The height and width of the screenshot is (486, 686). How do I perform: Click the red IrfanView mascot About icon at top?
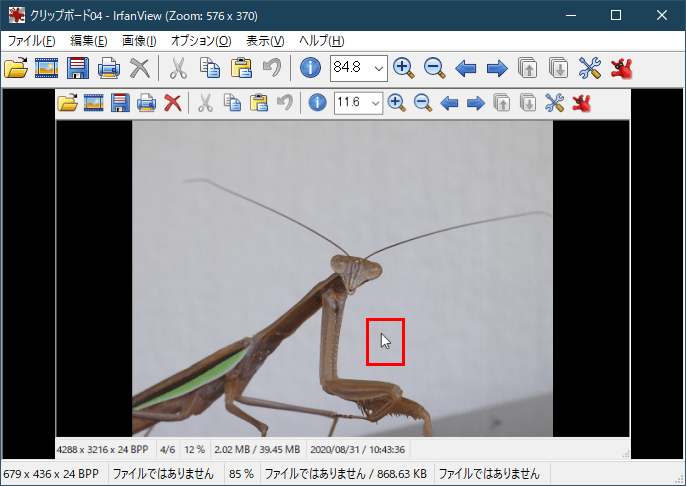(622, 68)
